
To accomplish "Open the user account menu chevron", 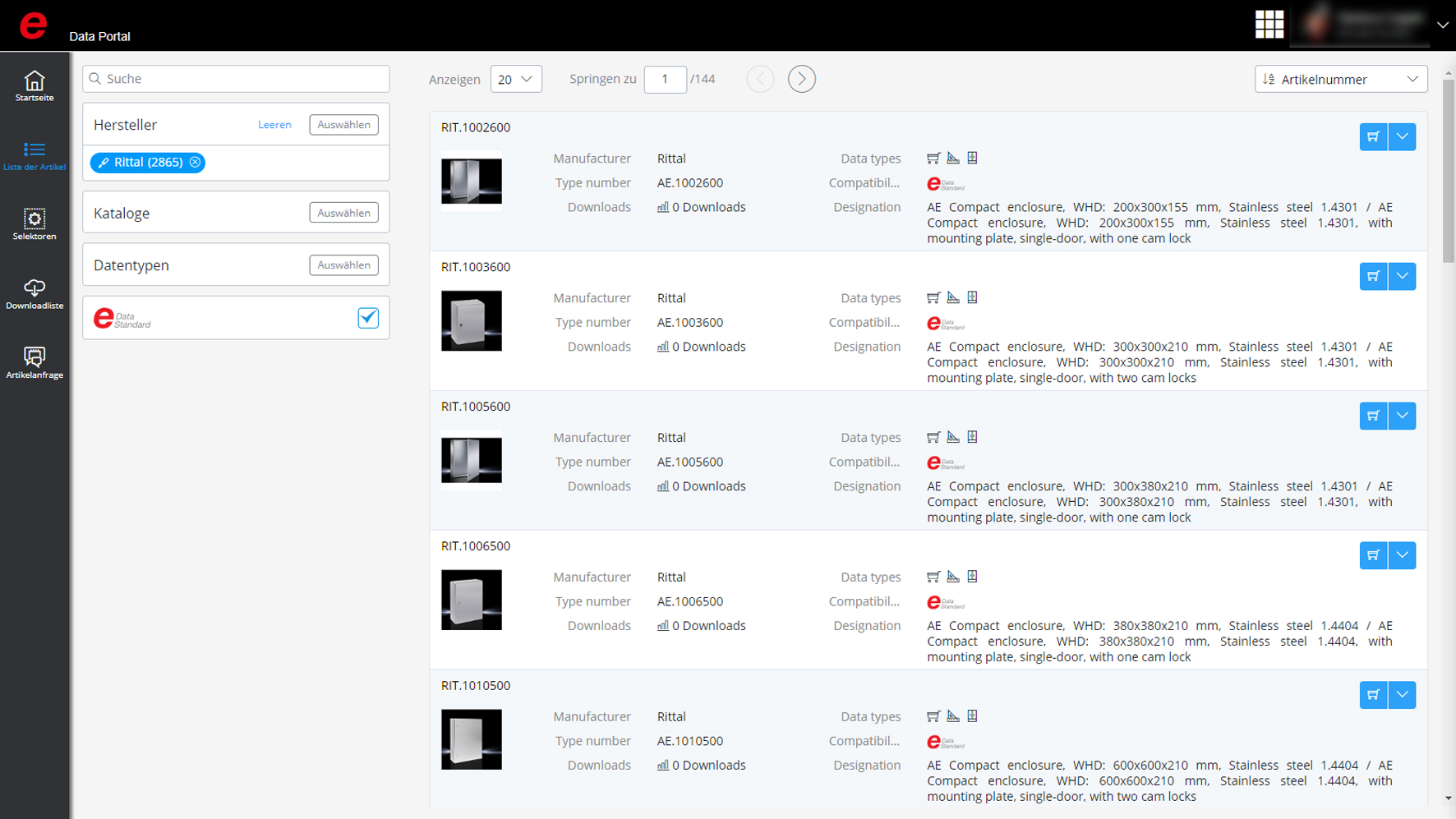I will (1442, 25).
